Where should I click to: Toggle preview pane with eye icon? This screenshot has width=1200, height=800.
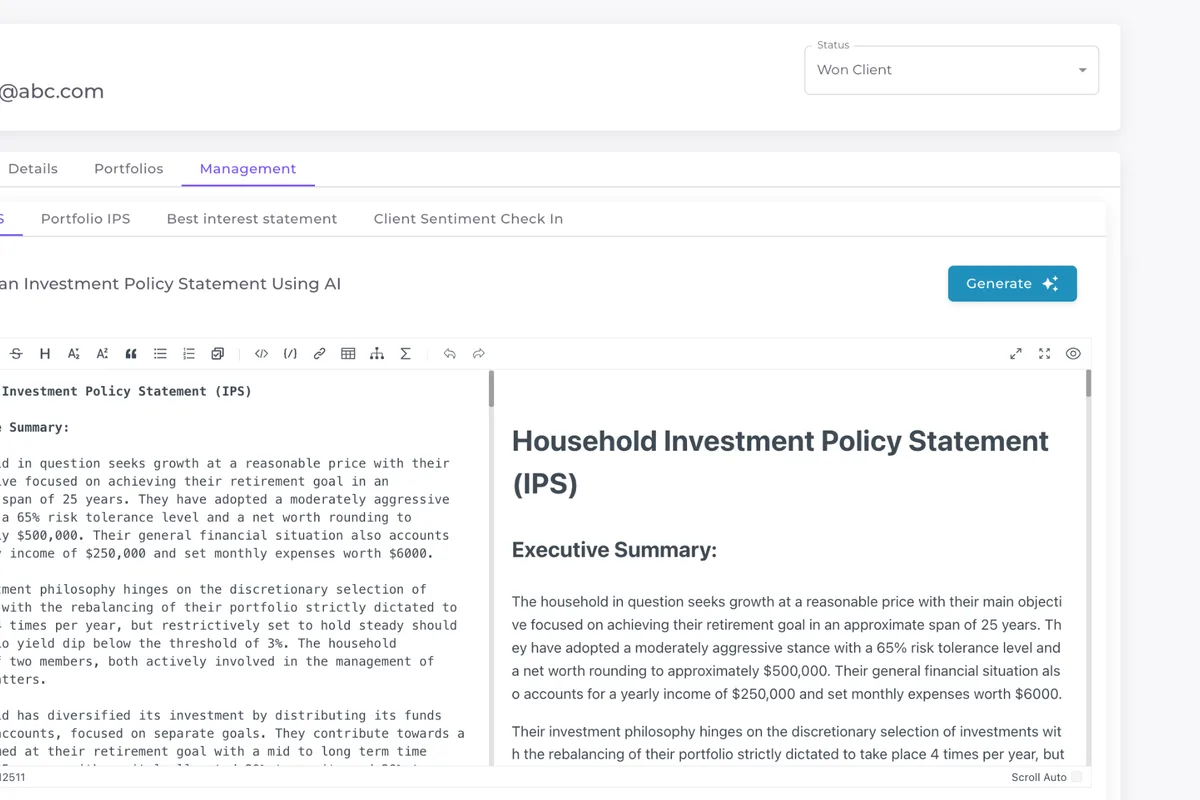click(x=1073, y=354)
